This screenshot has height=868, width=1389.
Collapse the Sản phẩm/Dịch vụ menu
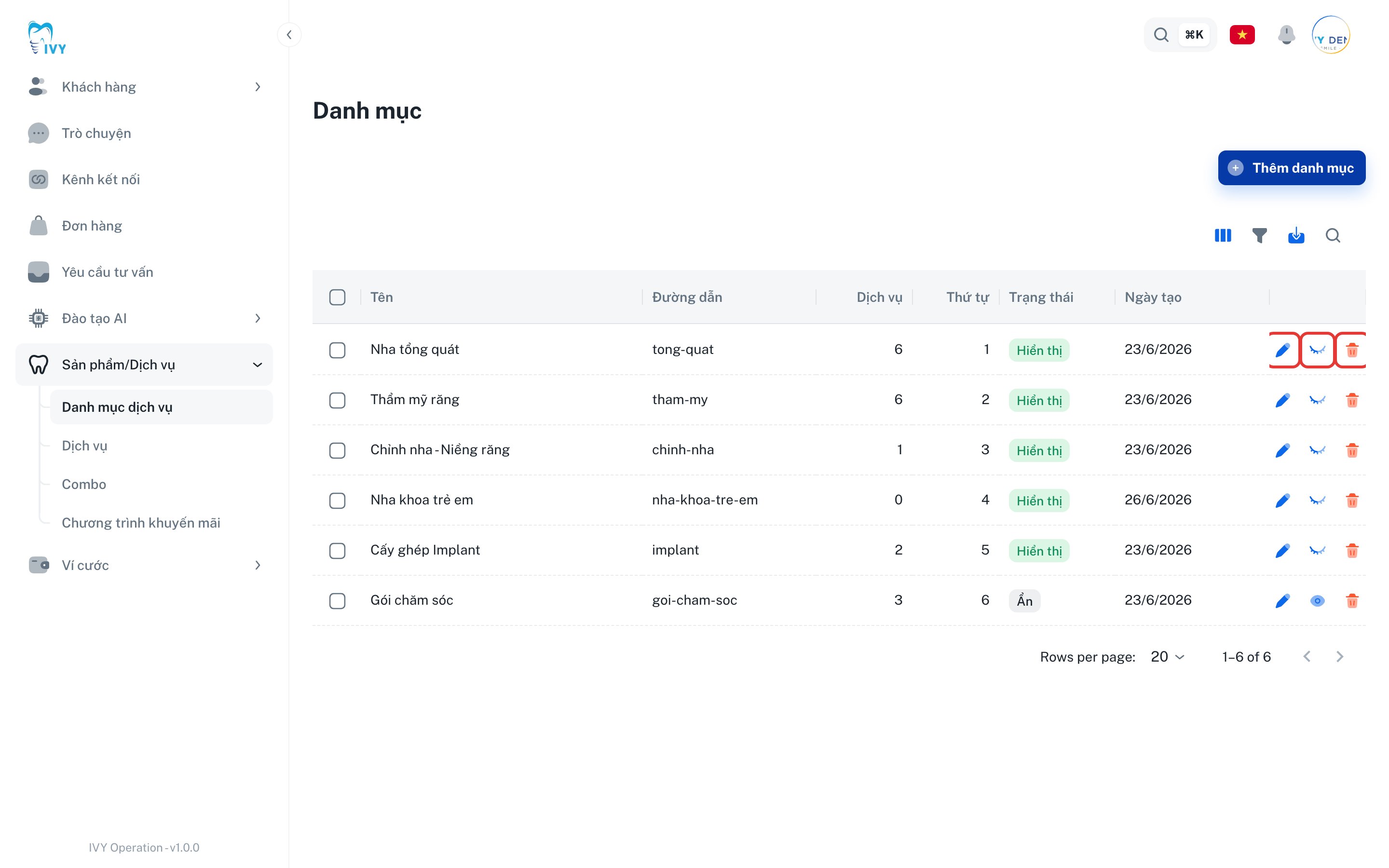coord(144,365)
